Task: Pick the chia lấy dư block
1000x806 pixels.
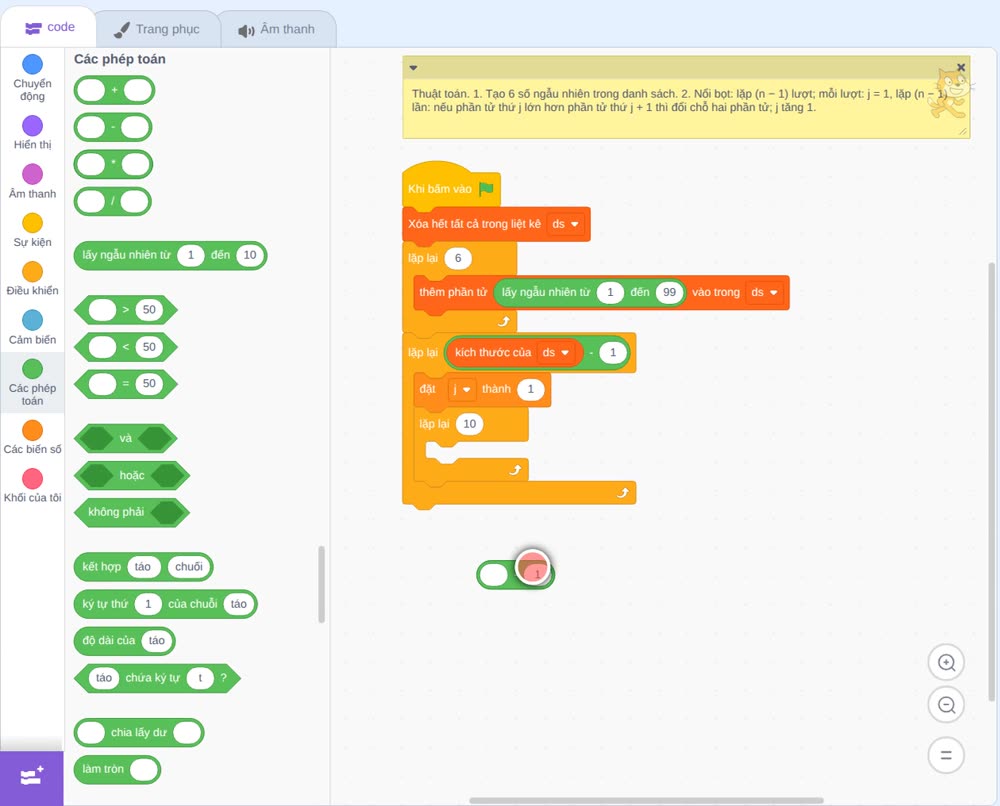Action: click(139, 733)
